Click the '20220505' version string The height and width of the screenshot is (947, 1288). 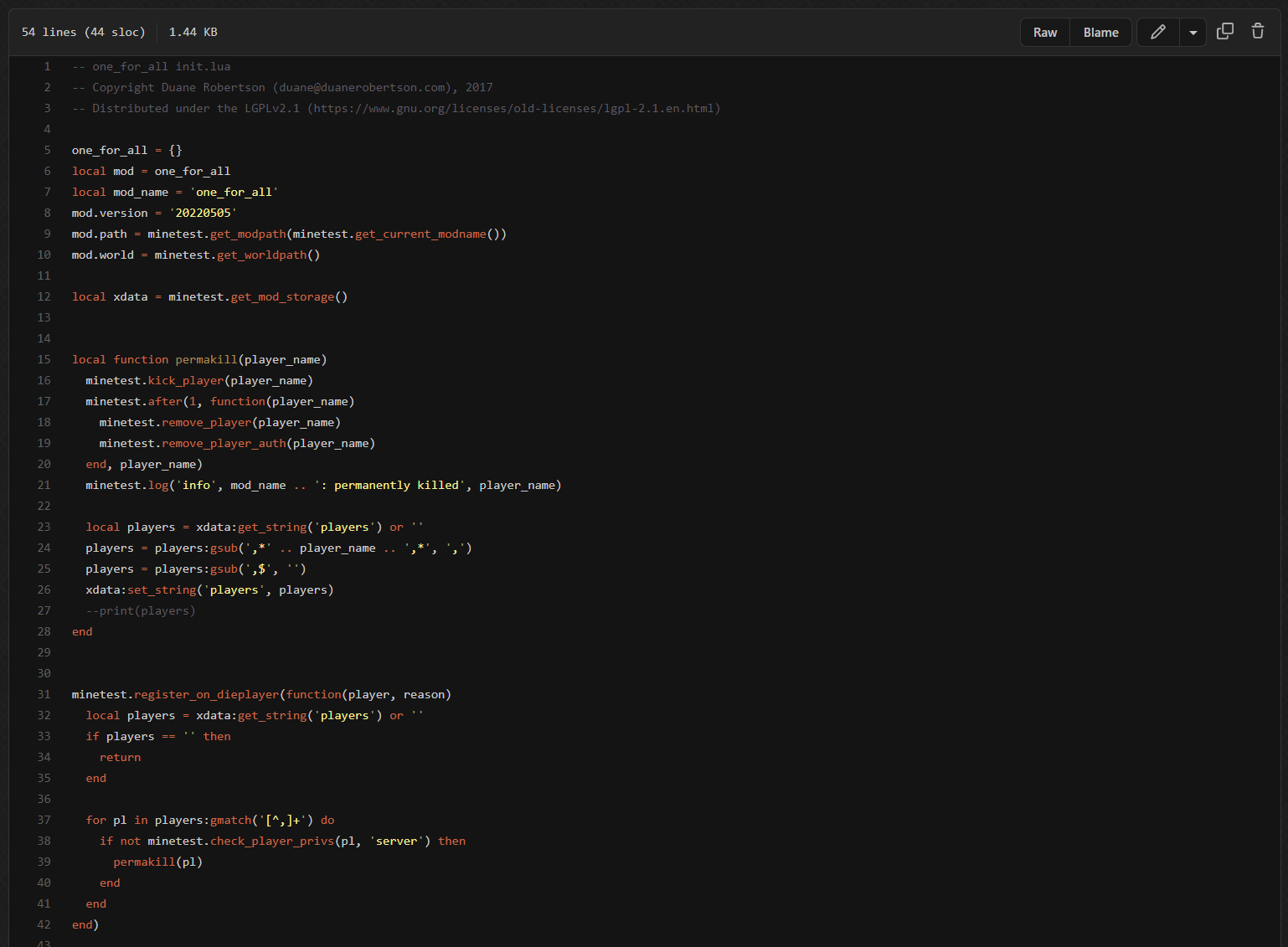[203, 214]
